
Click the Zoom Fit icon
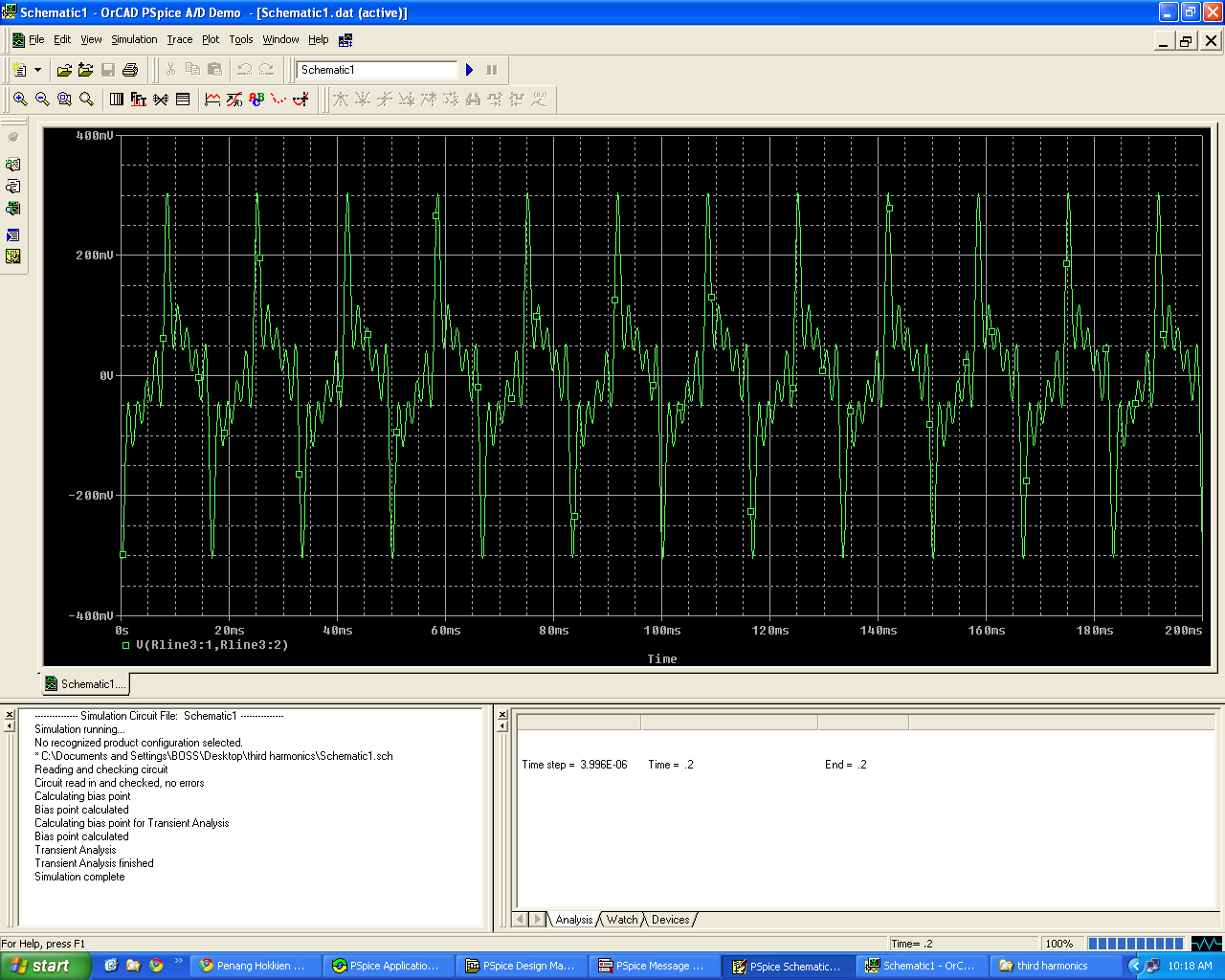click(x=86, y=99)
